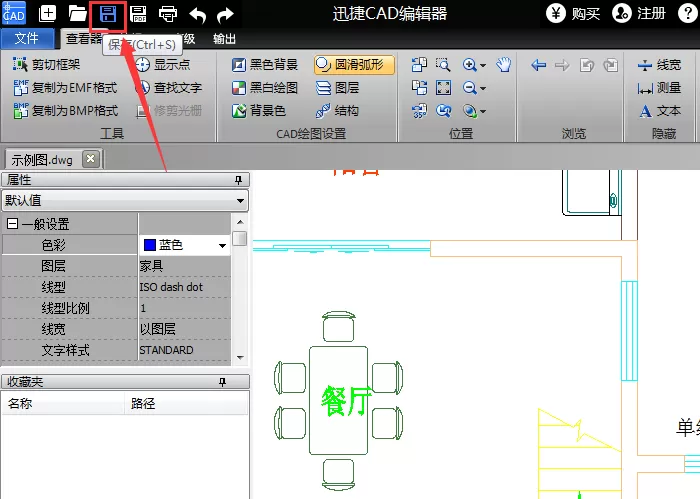Click the 文本 text toggle
This screenshot has height=499, width=700.
tap(659, 111)
